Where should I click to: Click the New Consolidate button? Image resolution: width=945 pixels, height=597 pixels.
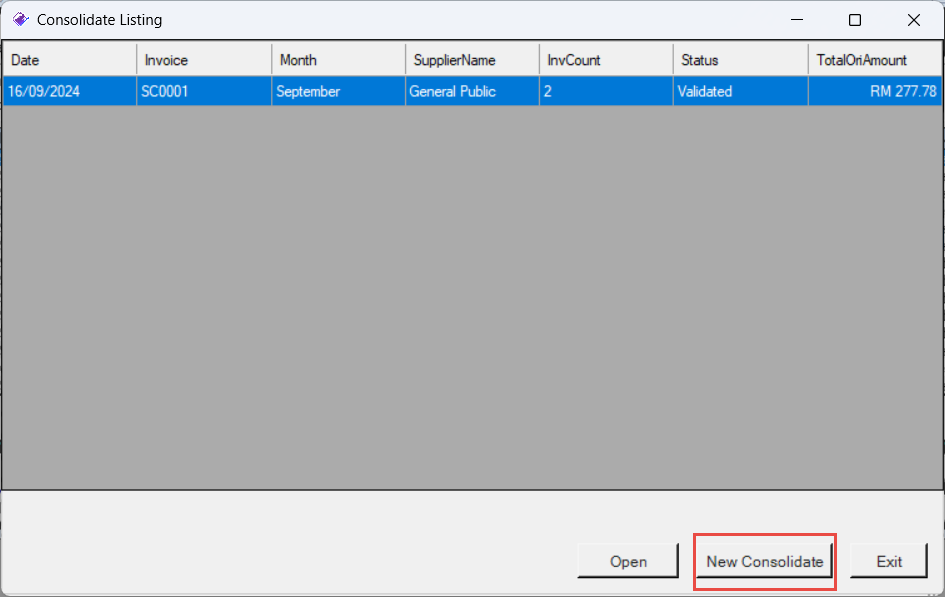[x=765, y=561]
